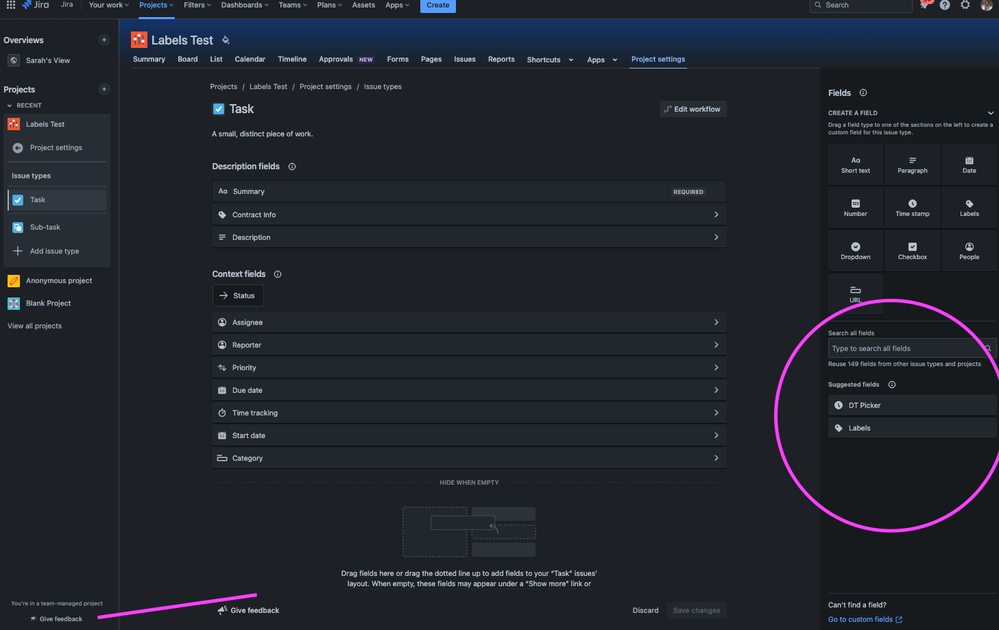The width and height of the screenshot is (999, 630).
Task: Click the Task checkbox icon in page title
Action: click(219, 109)
